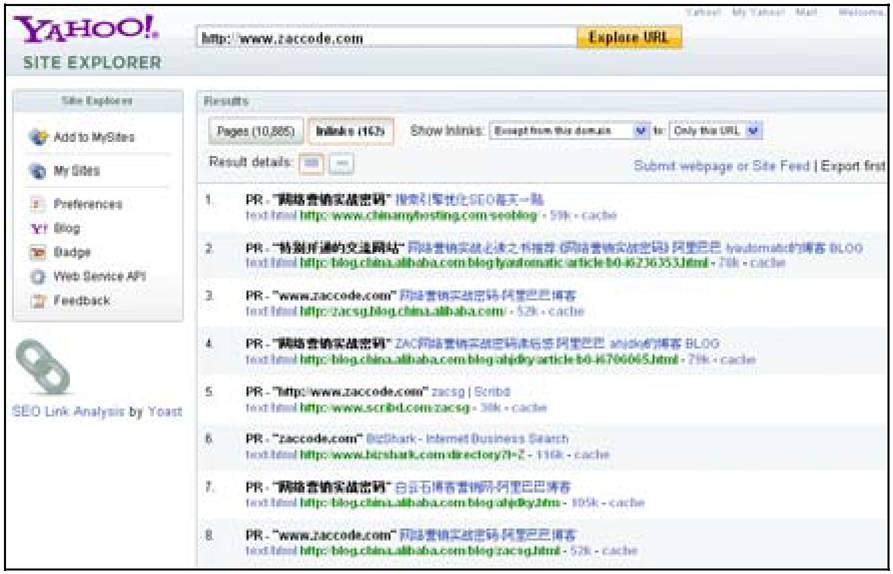Open the 'Only this URL' dropdown
The width and height of the screenshot is (893, 574).
[715, 131]
